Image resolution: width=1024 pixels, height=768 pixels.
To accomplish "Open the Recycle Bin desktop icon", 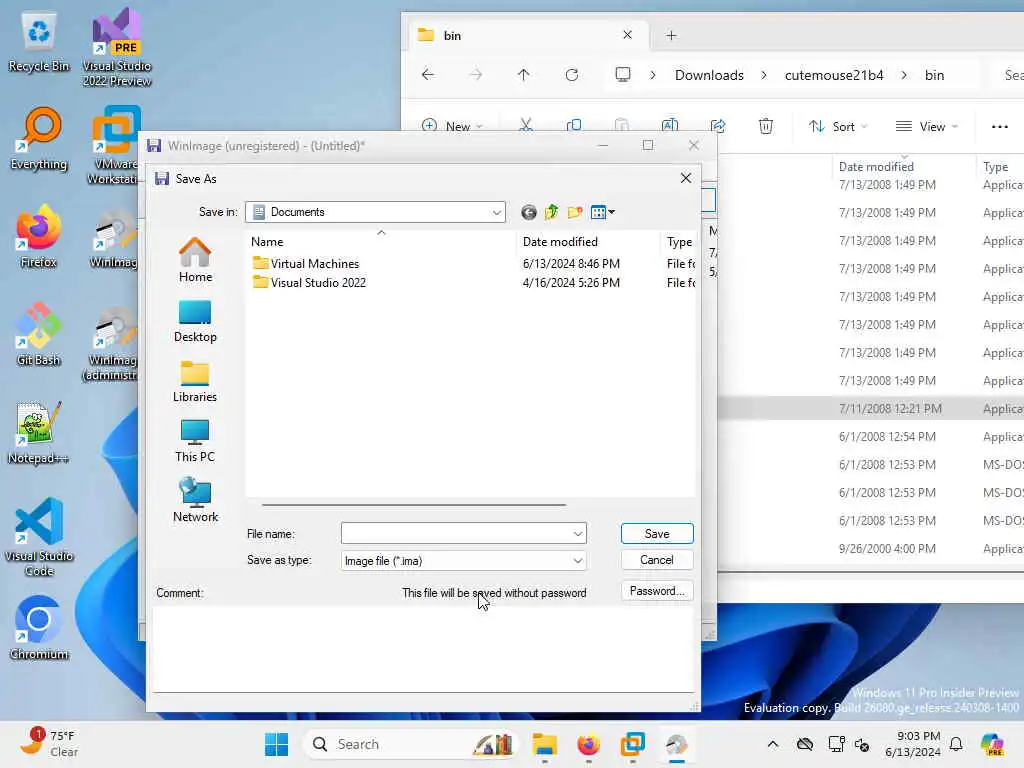I will pyautogui.click(x=39, y=41).
